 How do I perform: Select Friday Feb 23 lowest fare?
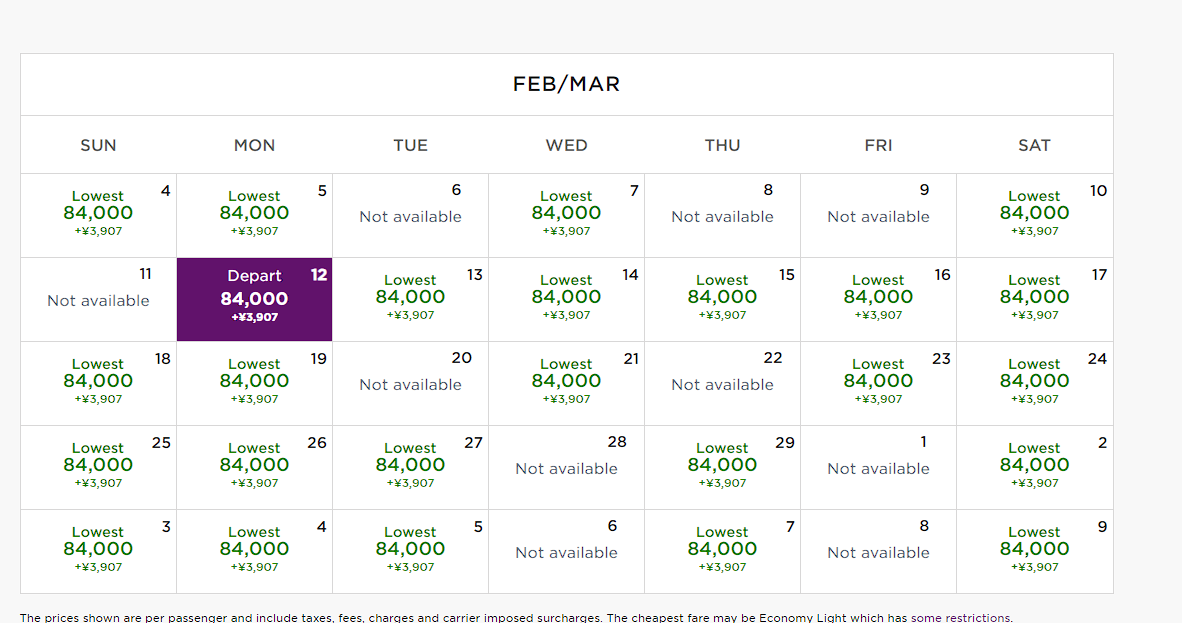click(x=879, y=383)
